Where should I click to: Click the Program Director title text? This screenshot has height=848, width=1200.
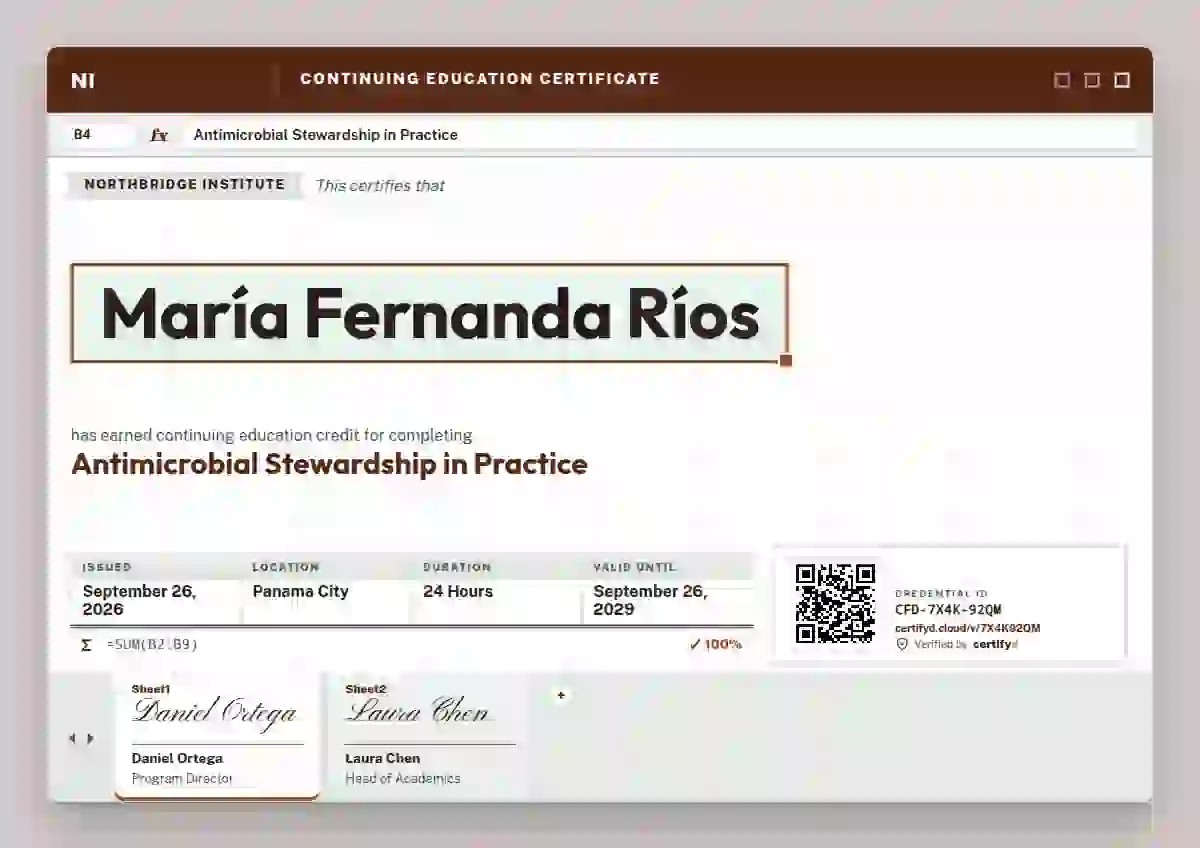coord(182,778)
